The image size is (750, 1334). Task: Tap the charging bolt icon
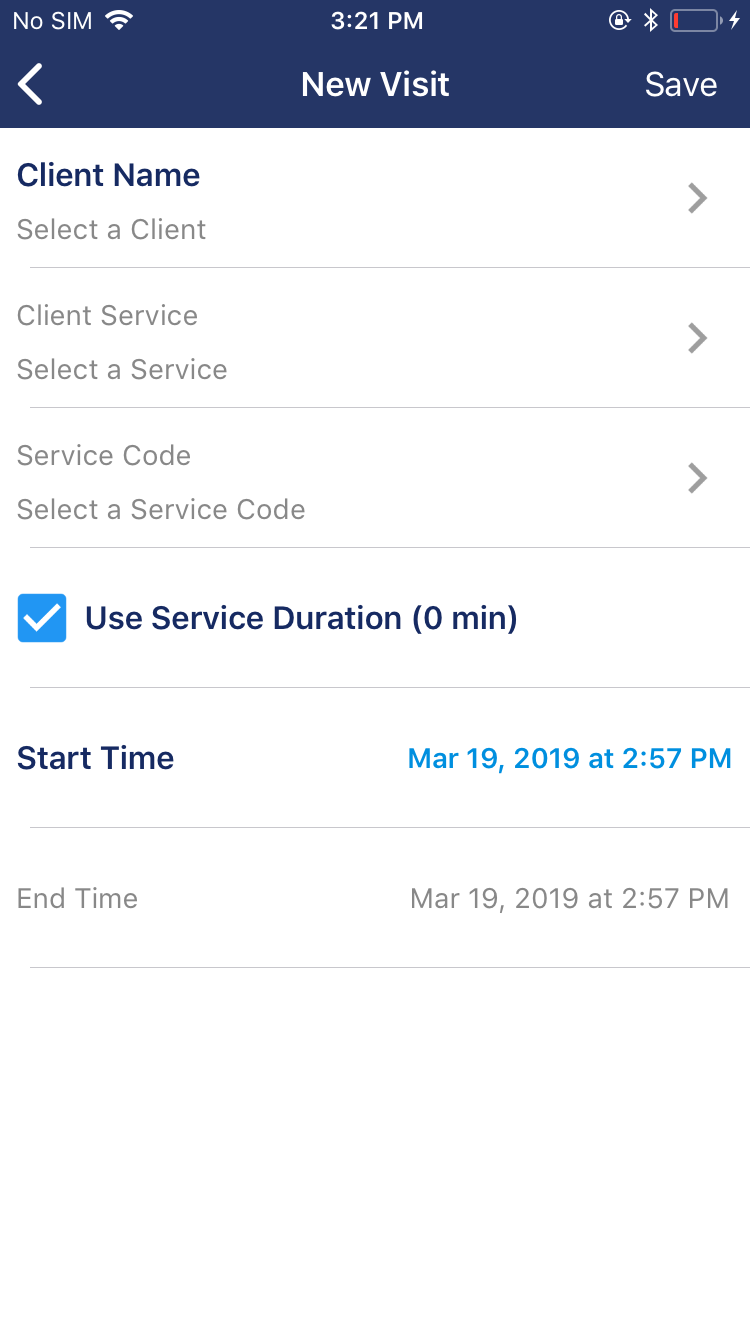coord(735,20)
